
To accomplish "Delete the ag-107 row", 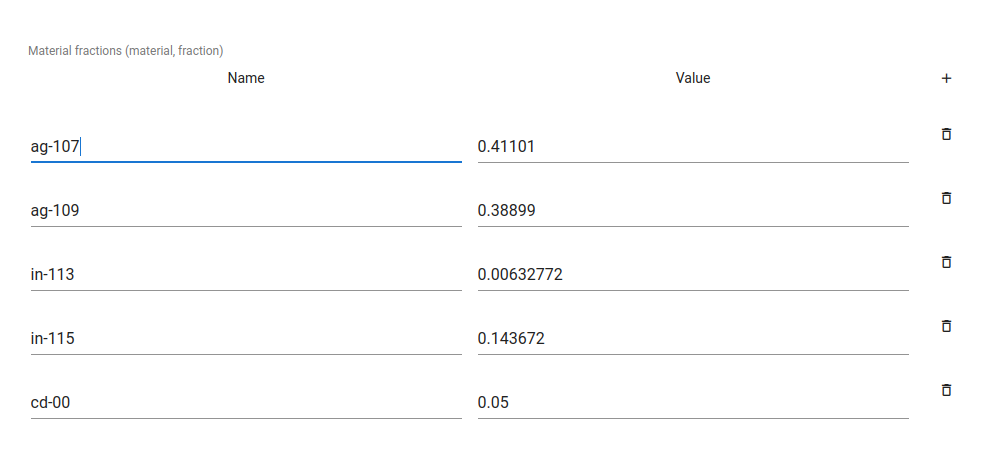I will click(946, 134).
